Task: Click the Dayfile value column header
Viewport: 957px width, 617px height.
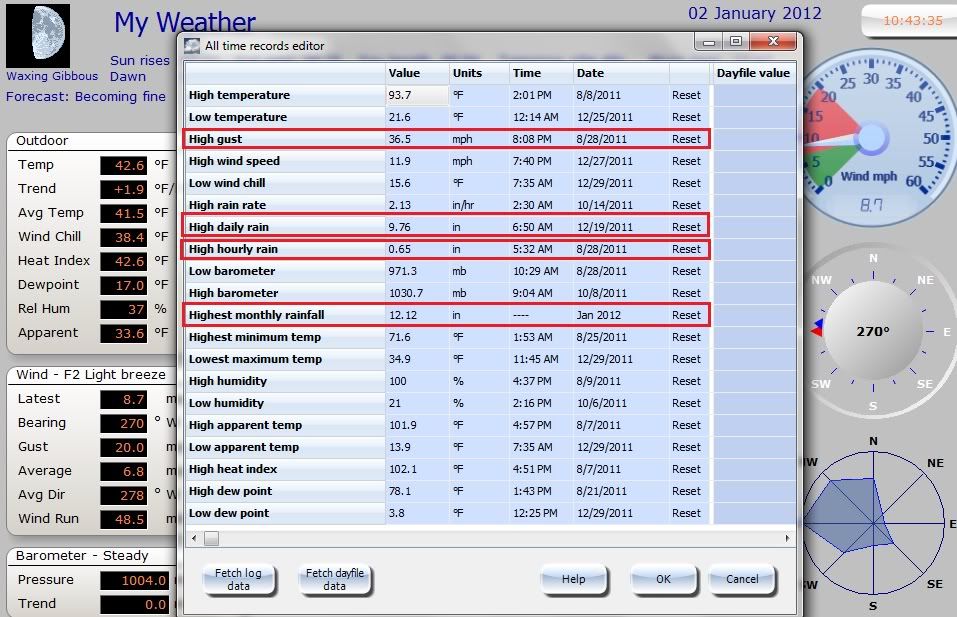Action: [x=752, y=73]
